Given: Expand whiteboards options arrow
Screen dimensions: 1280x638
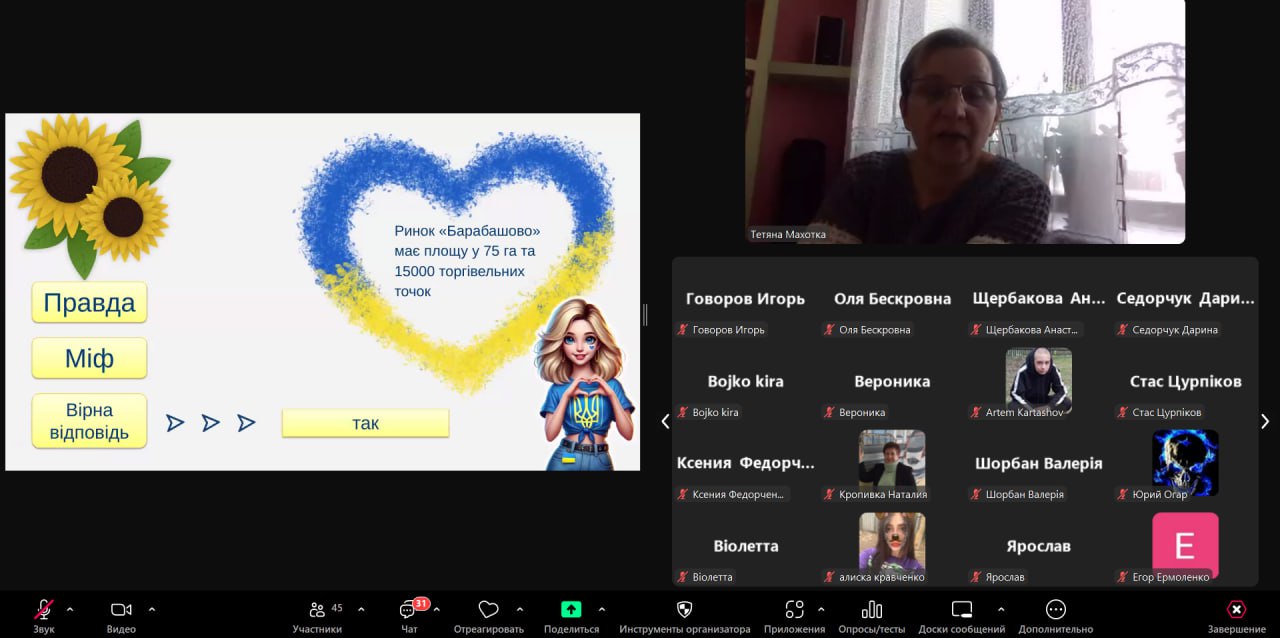Looking at the screenshot, I should point(1001,609).
